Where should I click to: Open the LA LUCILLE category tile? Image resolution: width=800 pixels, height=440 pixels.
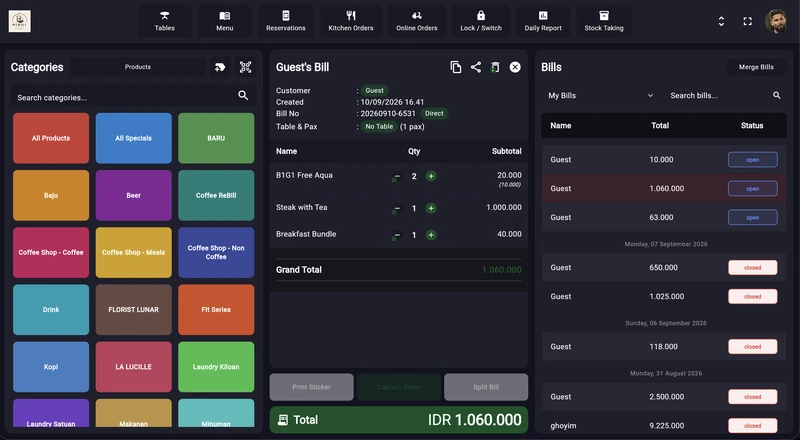coord(133,366)
